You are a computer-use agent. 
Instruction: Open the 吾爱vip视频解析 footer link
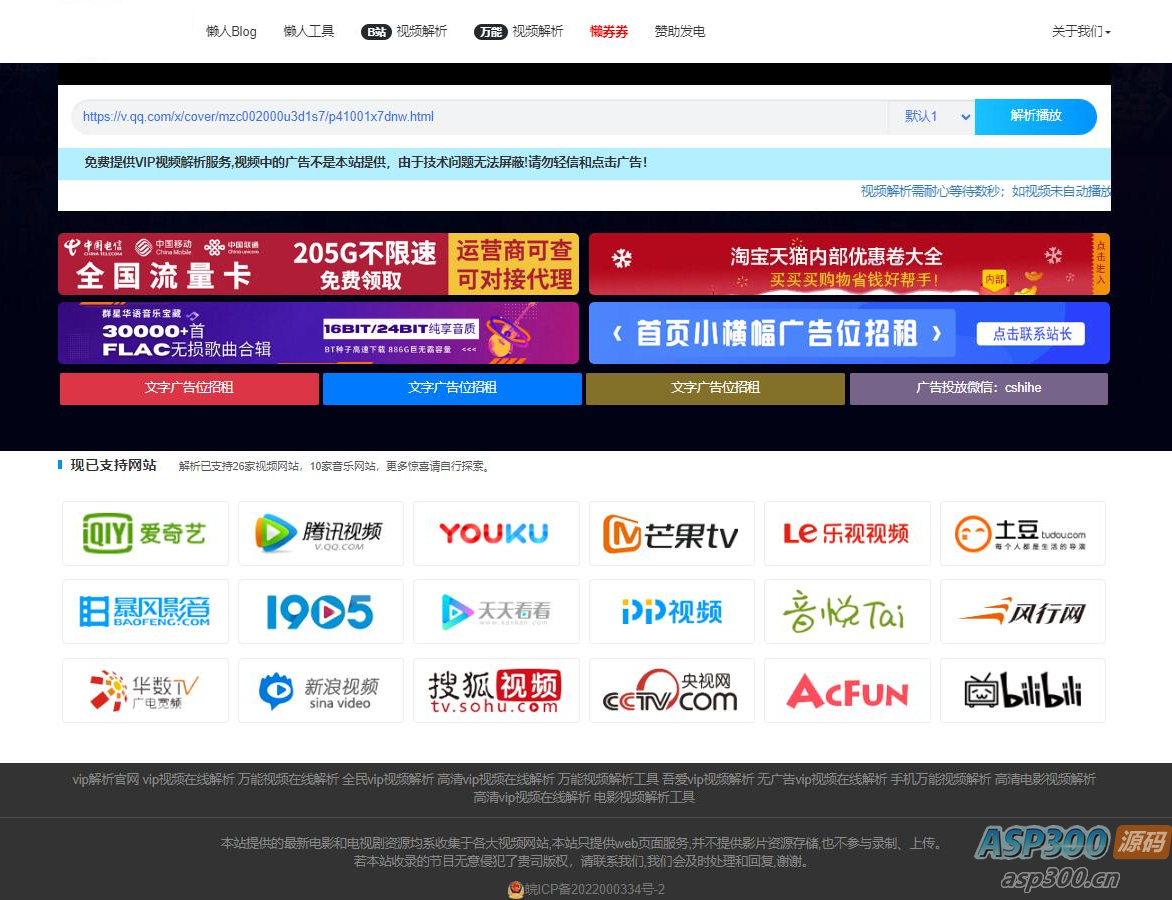click(x=708, y=780)
